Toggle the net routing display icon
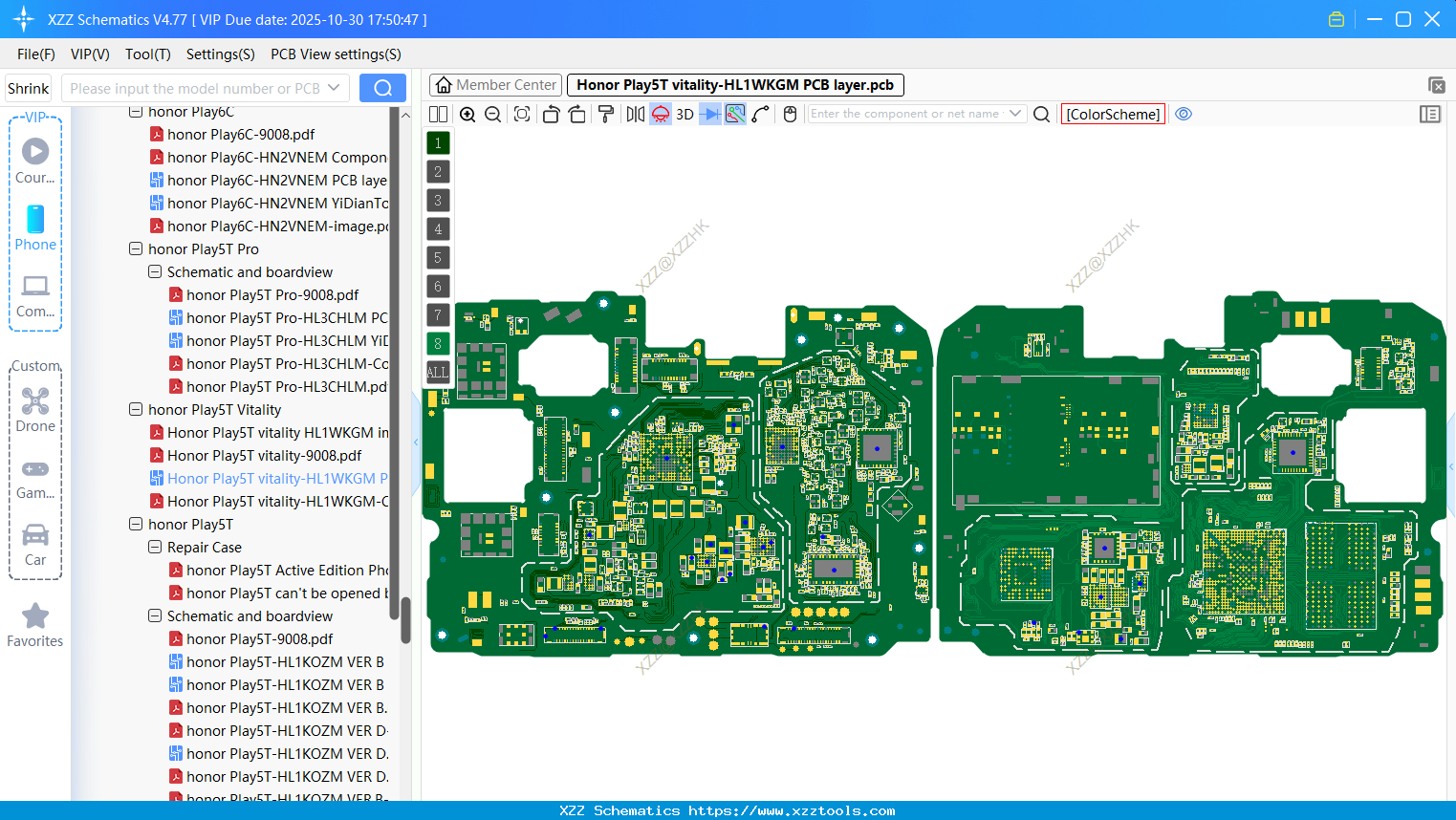1456x820 pixels. click(735, 114)
